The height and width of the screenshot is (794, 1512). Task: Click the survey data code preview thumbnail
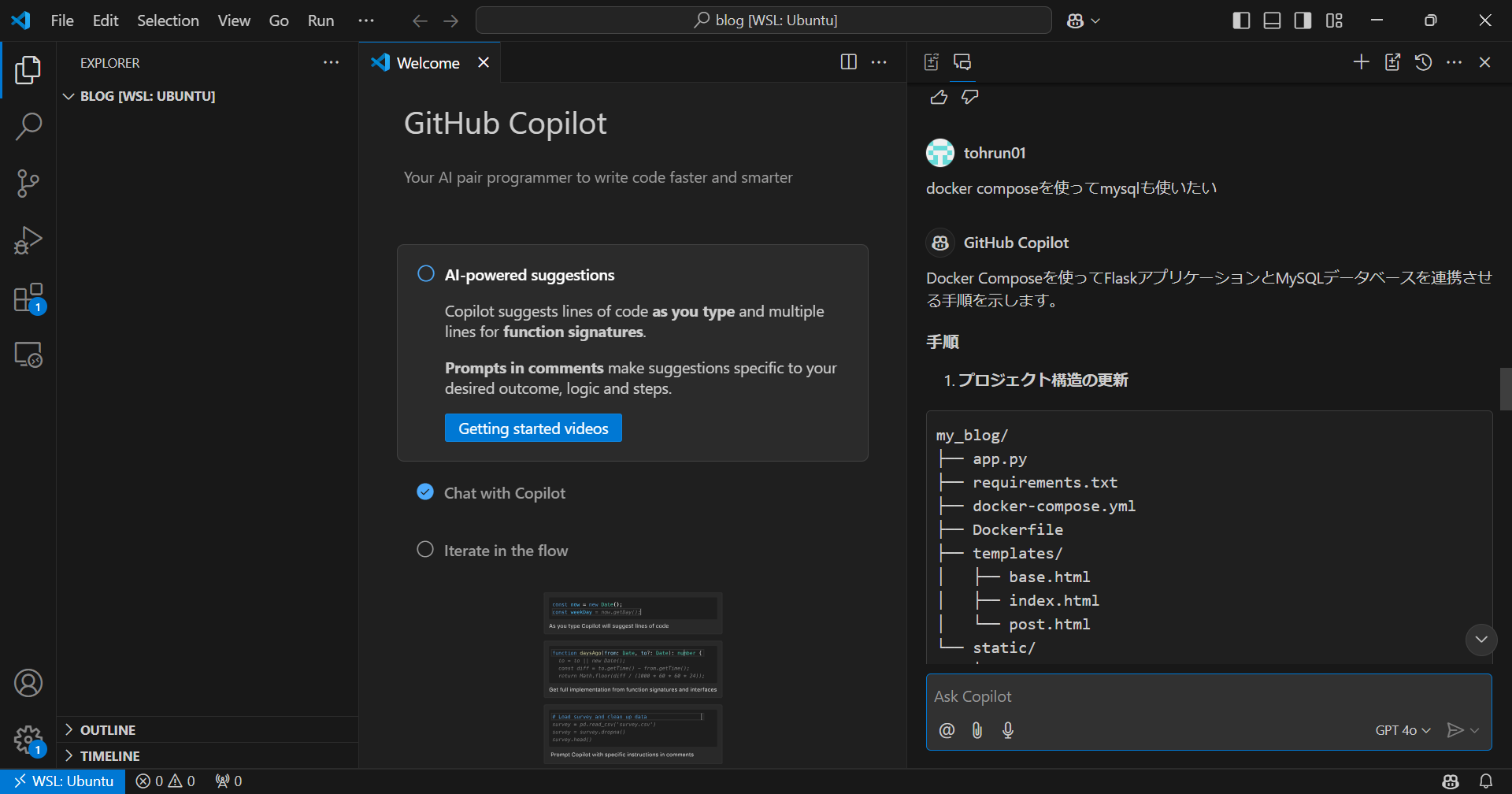click(x=633, y=734)
